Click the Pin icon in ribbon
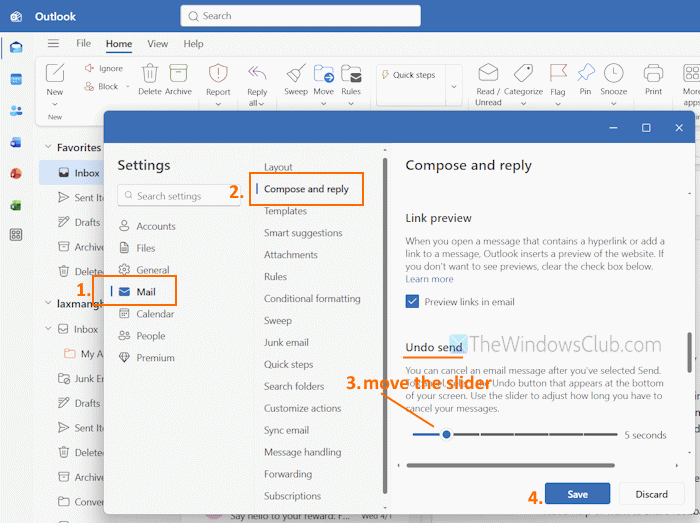The image size is (700, 523). tap(585, 73)
